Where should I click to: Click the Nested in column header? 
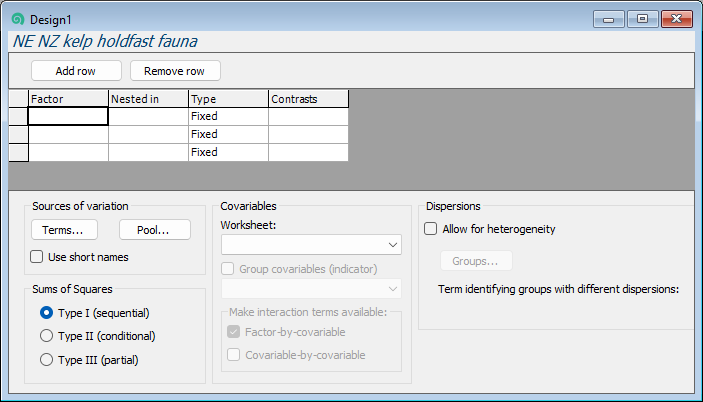(148, 99)
